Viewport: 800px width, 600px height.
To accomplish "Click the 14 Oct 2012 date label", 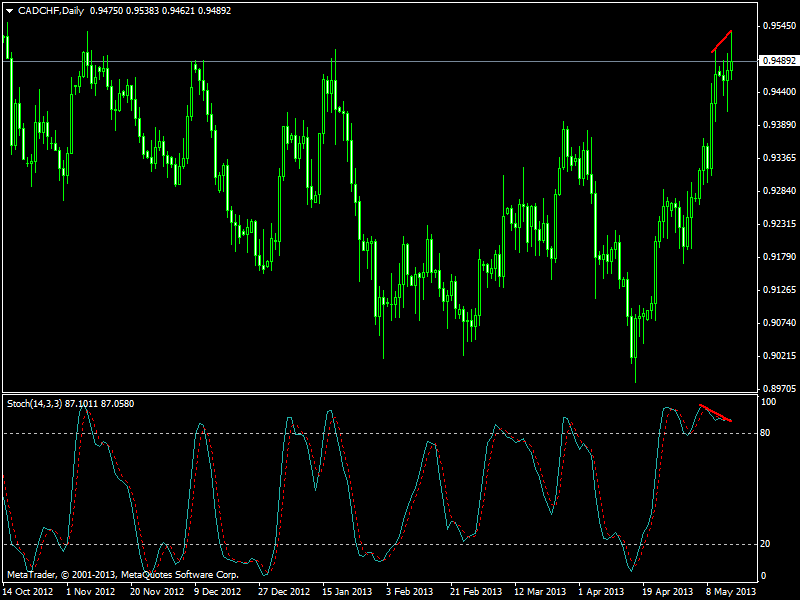I will [28, 592].
